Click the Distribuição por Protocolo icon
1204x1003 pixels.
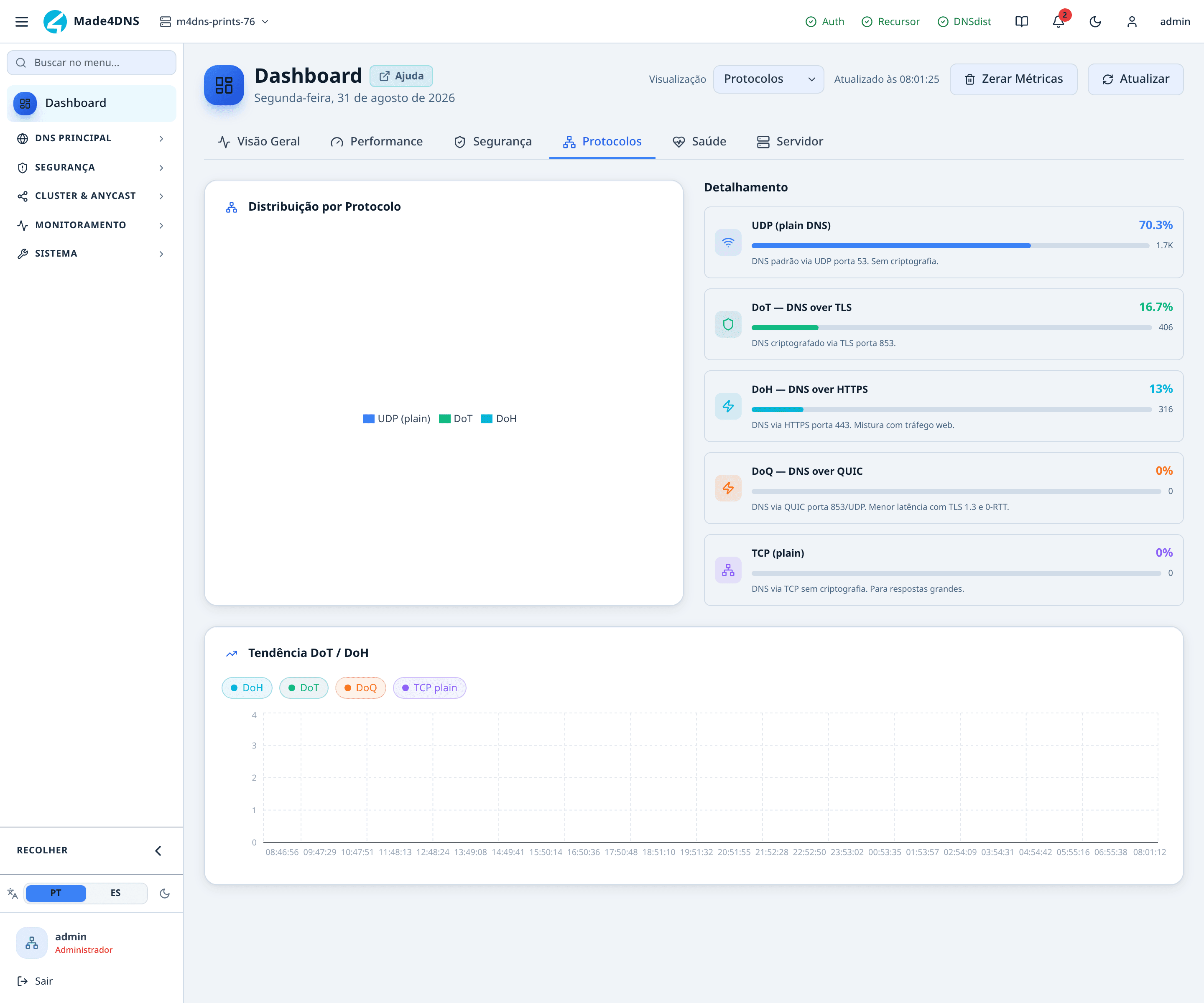coord(232,207)
